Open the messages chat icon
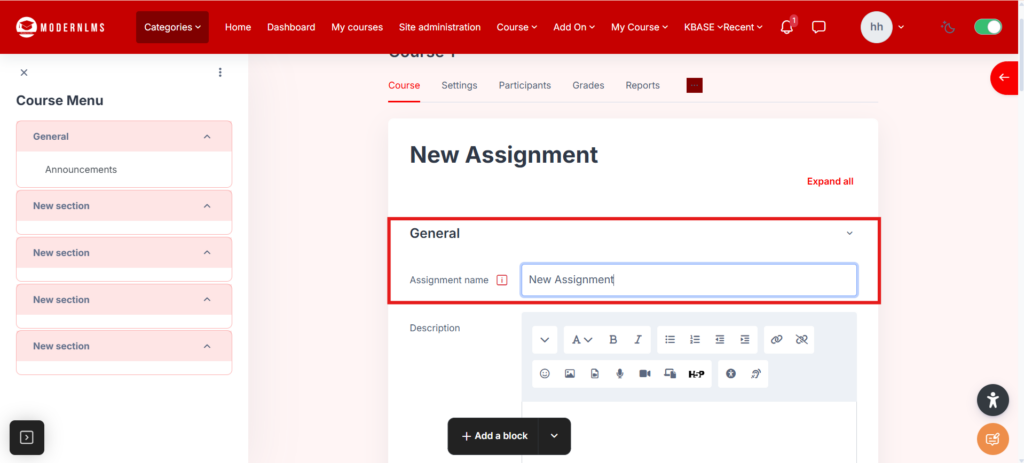This screenshot has height=463, width=1024. 818,27
